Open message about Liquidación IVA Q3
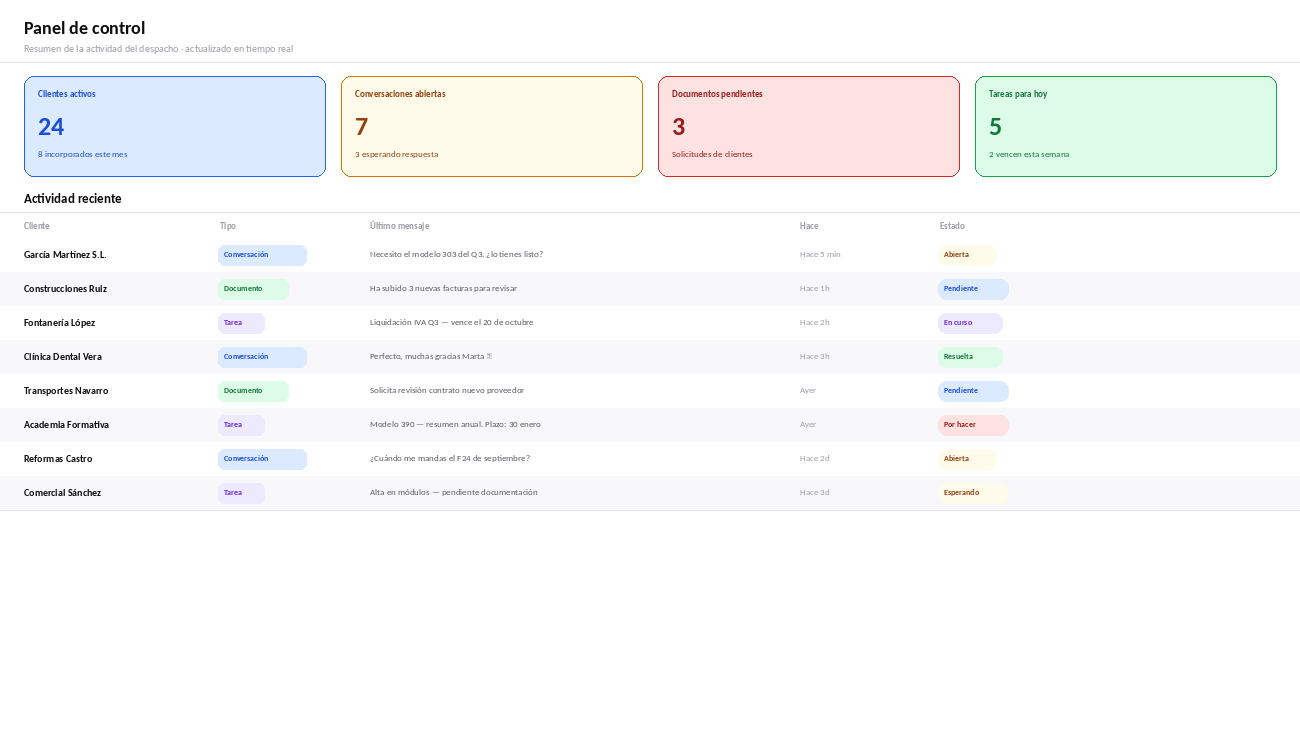Image resolution: width=1300 pixels, height=740 pixels. pyautogui.click(x=451, y=323)
